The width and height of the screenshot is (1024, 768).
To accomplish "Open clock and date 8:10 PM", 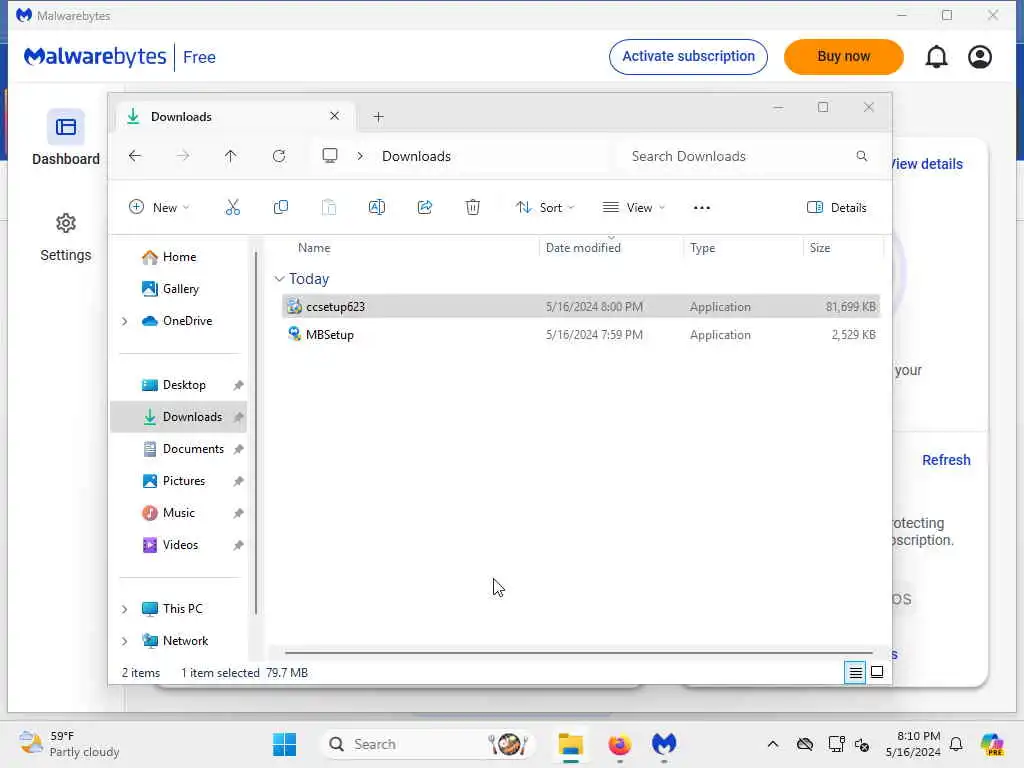I will coord(913,744).
